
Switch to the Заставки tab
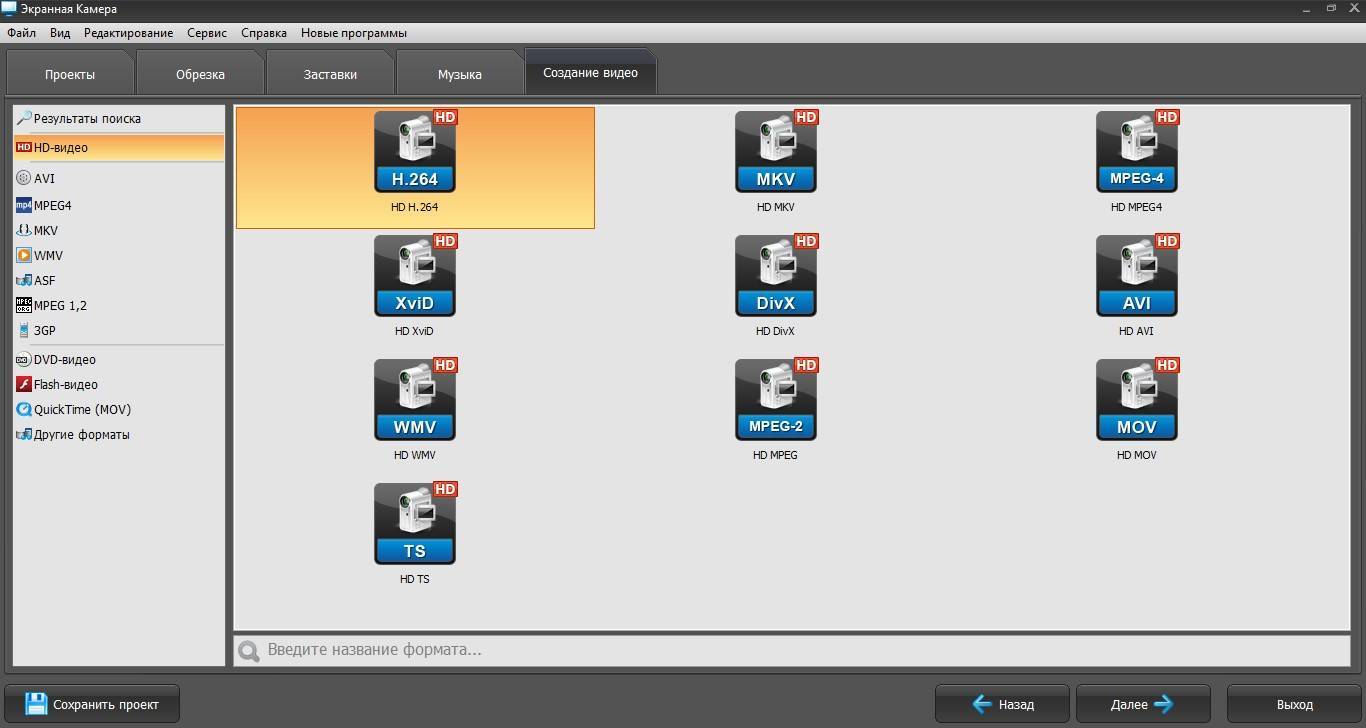[330, 74]
